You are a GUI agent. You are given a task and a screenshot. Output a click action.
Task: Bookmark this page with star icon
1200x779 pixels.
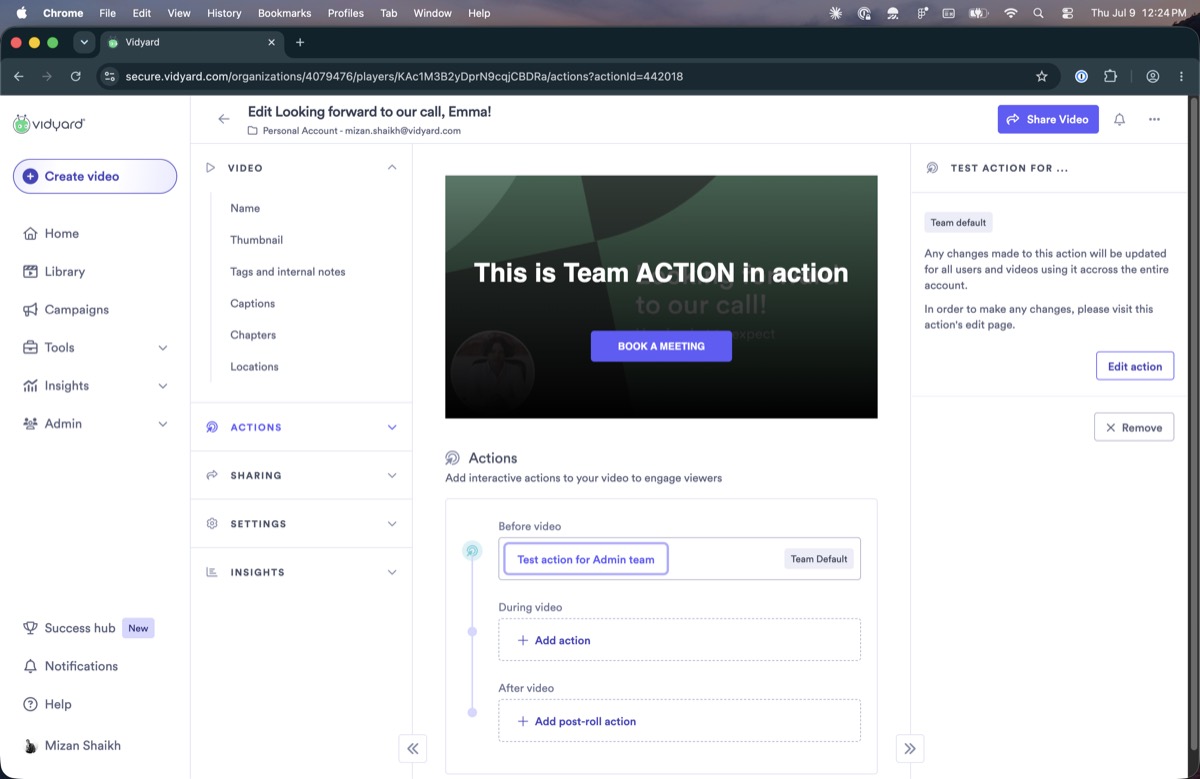coord(1042,76)
